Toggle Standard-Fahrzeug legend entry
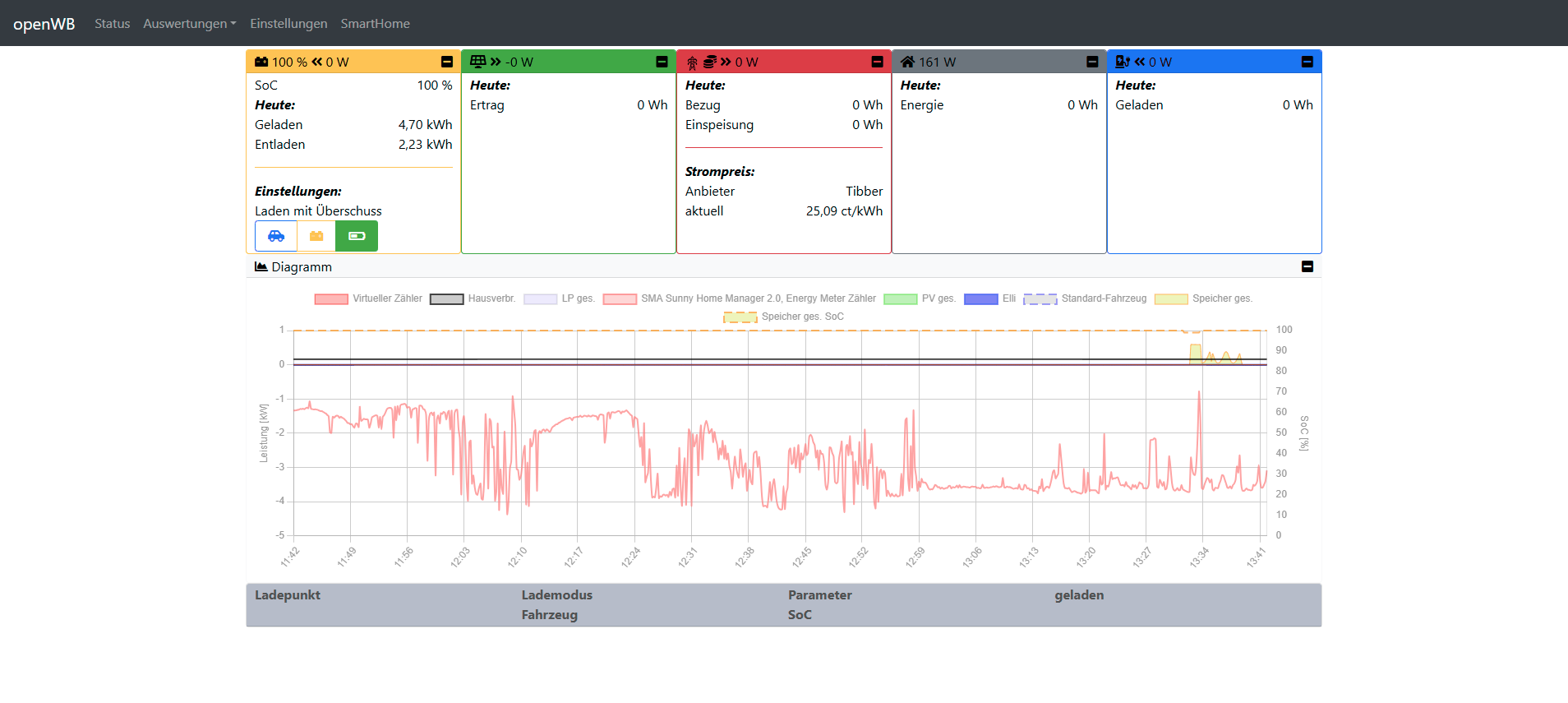This screenshot has width=1568, height=703. 1085,298
